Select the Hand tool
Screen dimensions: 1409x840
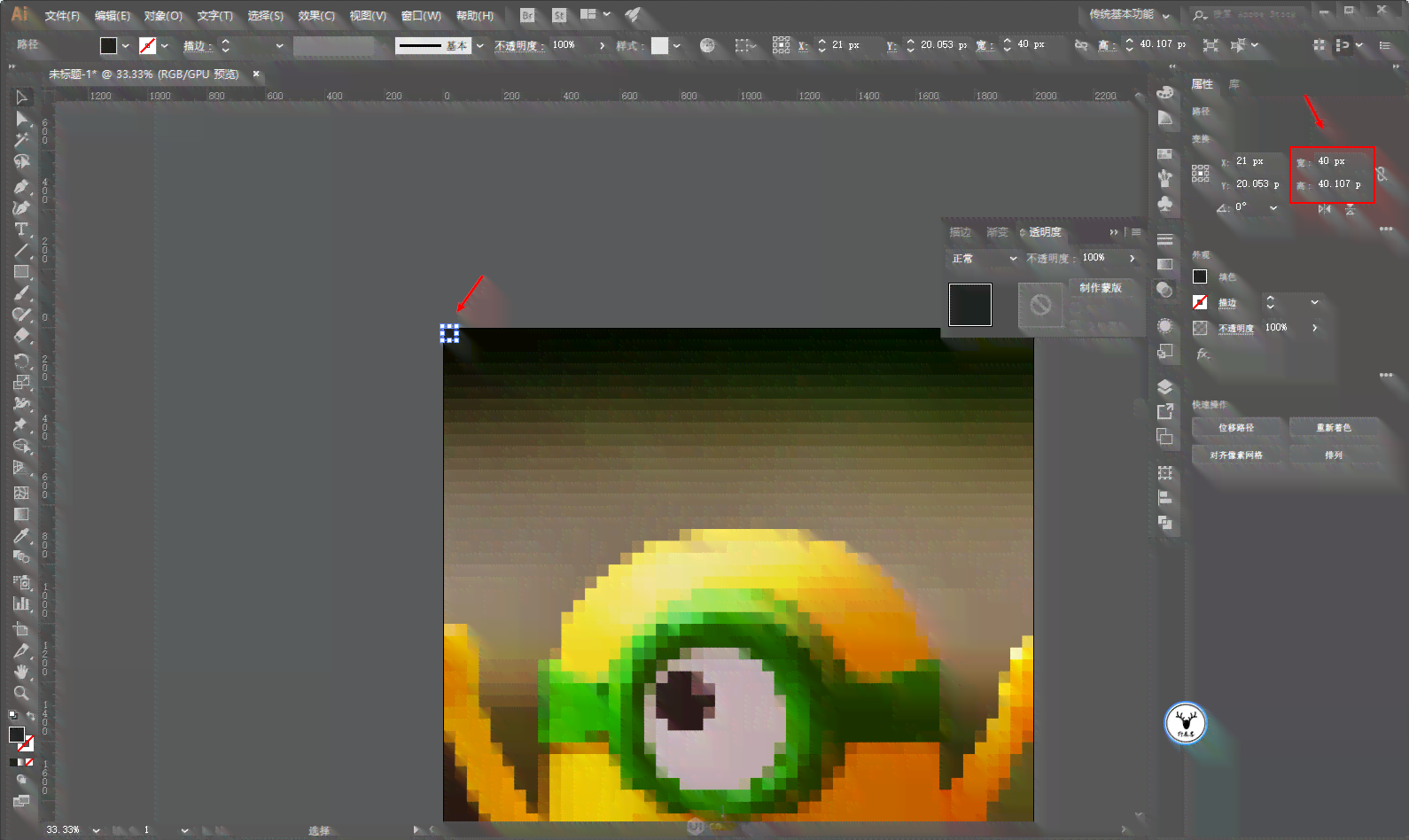pos(21,672)
